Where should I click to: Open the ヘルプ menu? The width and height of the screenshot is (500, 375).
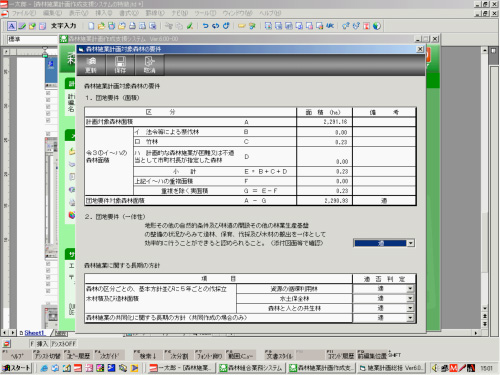pos(270,13)
